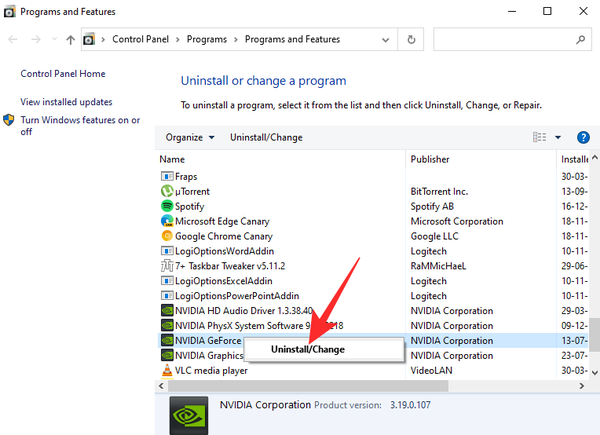The height and width of the screenshot is (435, 600).
Task: Click the title bar Programs and Features icon
Action: (9, 11)
